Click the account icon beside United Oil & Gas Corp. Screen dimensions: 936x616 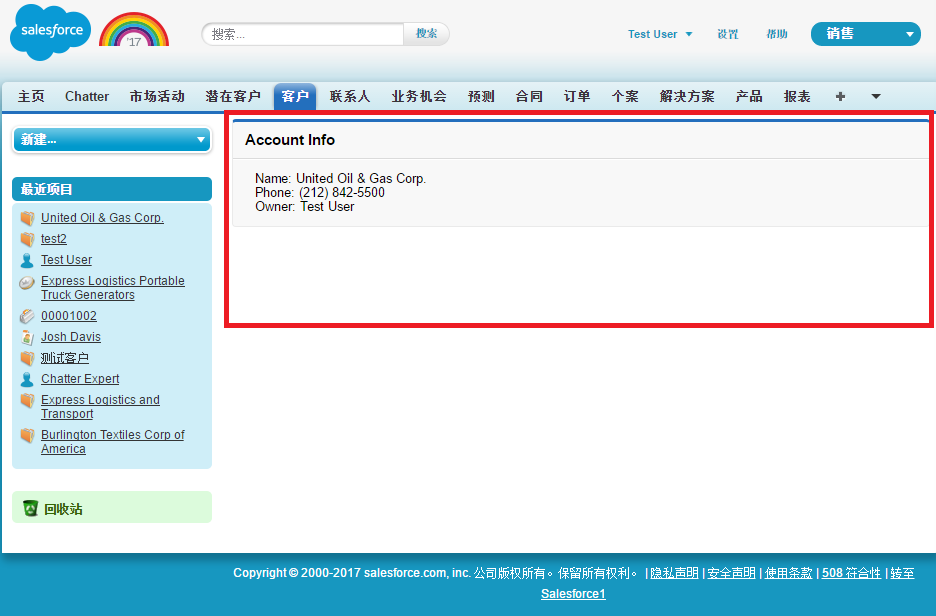click(x=27, y=218)
